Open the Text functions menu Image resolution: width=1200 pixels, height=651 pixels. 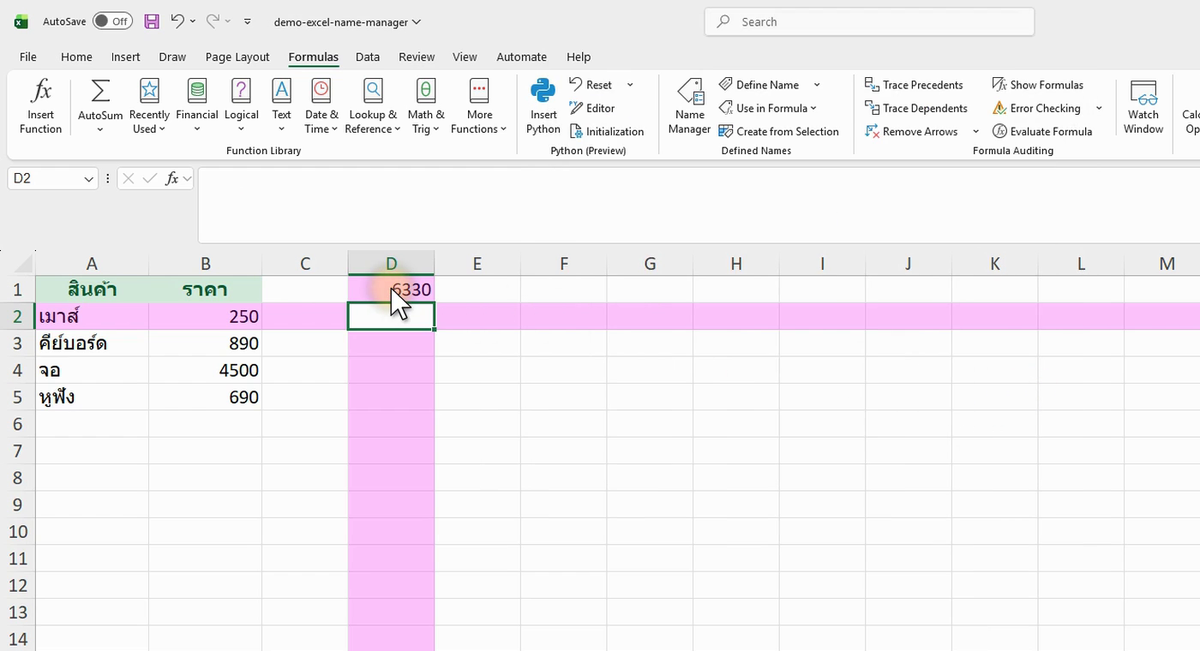click(x=282, y=108)
